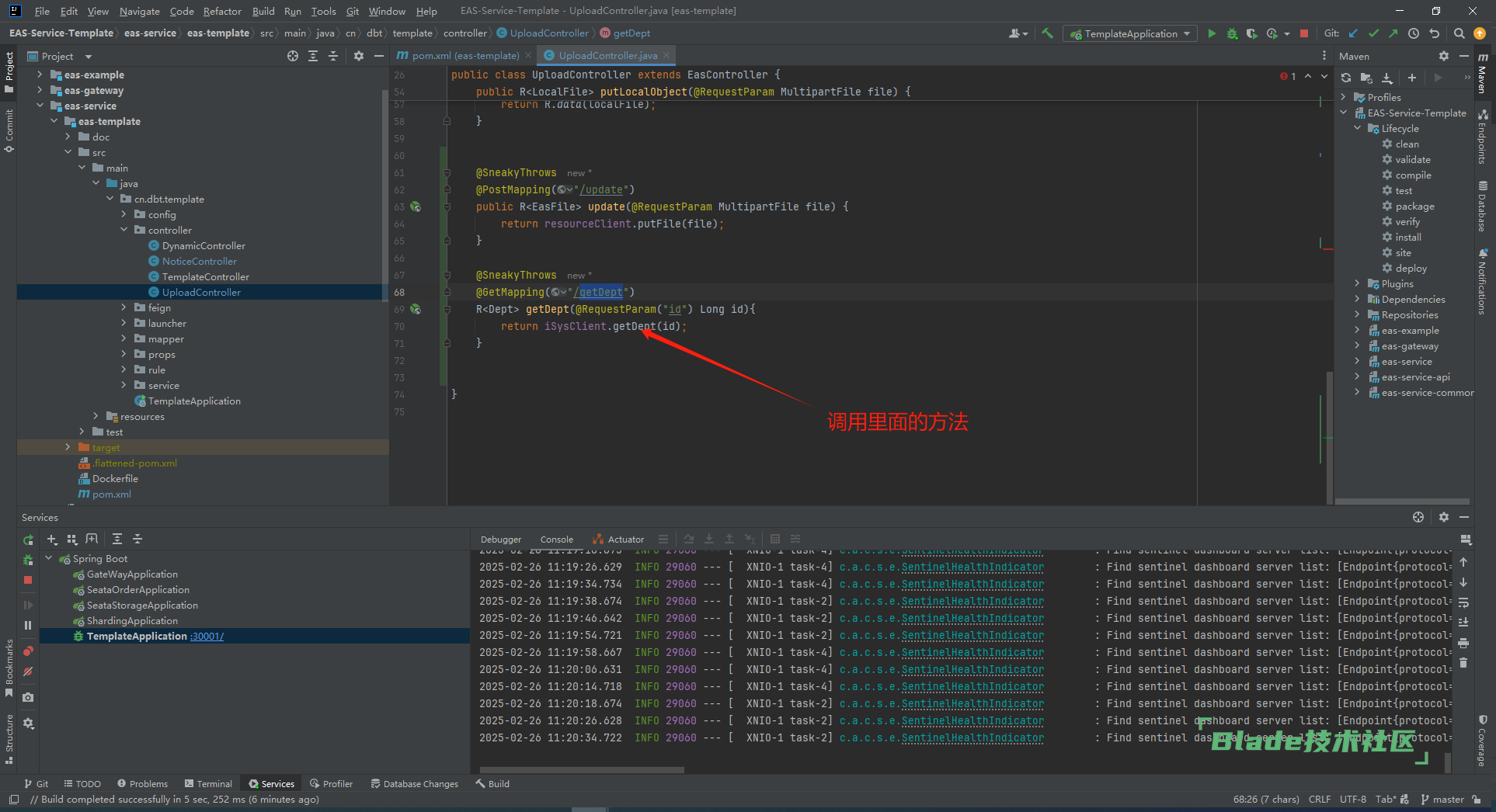Switch to the Actuator tab
The height and width of the screenshot is (812, 1496).
(x=618, y=539)
